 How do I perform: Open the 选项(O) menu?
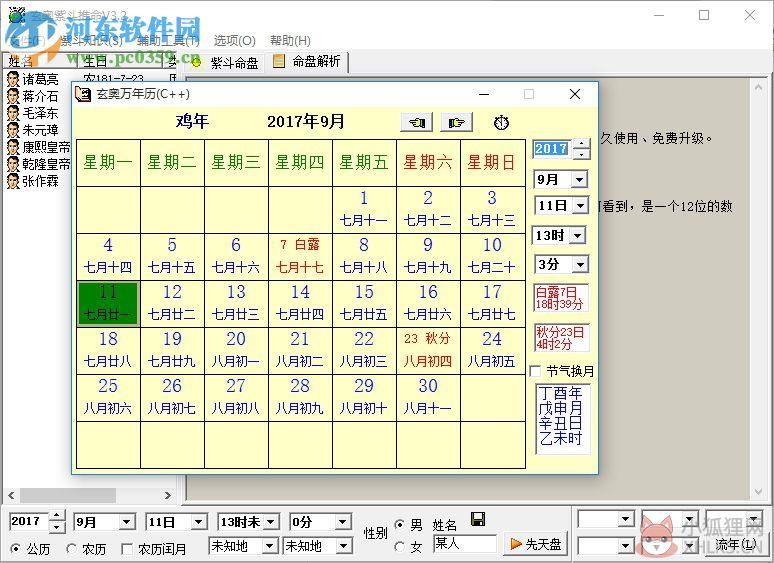click(234, 40)
